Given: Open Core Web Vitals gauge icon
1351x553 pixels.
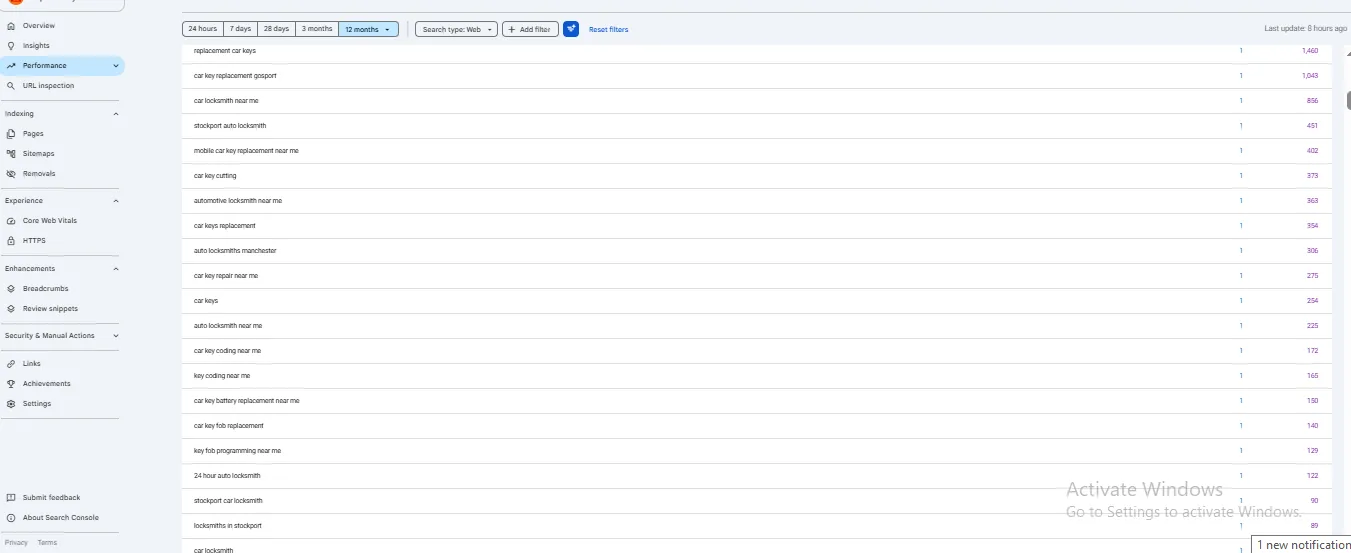Looking at the screenshot, I should [11, 221].
